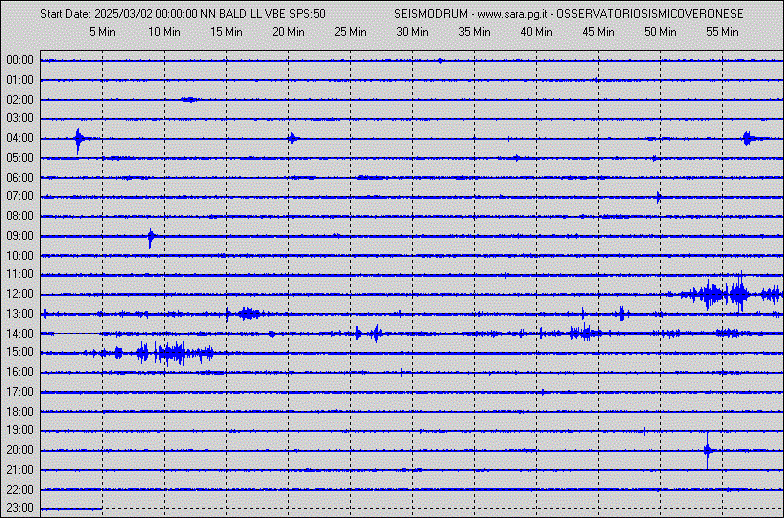
Task: Click the SEISMODRUM title text
Action: coord(431,14)
